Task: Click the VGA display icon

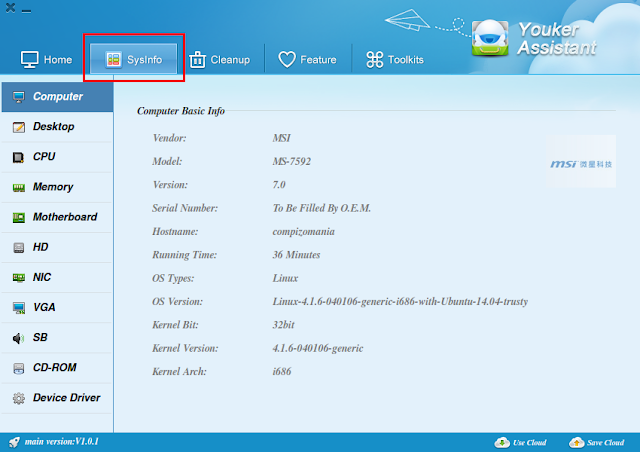Action: pyautogui.click(x=18, y=308)
